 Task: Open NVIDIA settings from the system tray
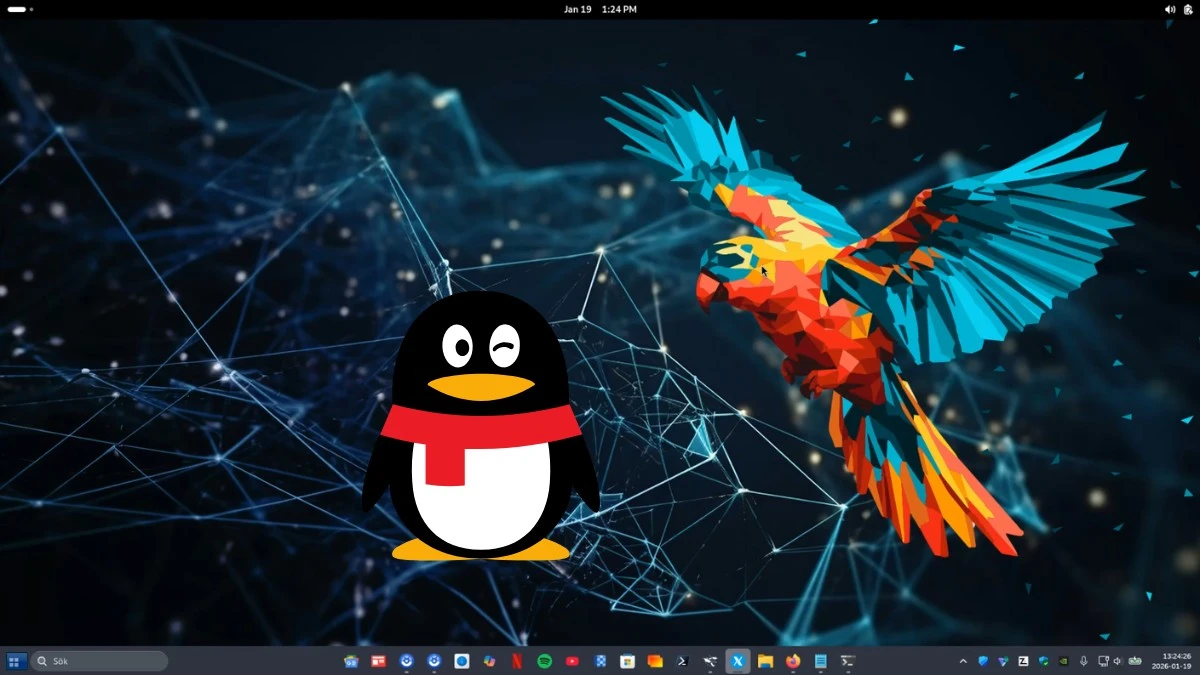click(x=1063, y=661)
